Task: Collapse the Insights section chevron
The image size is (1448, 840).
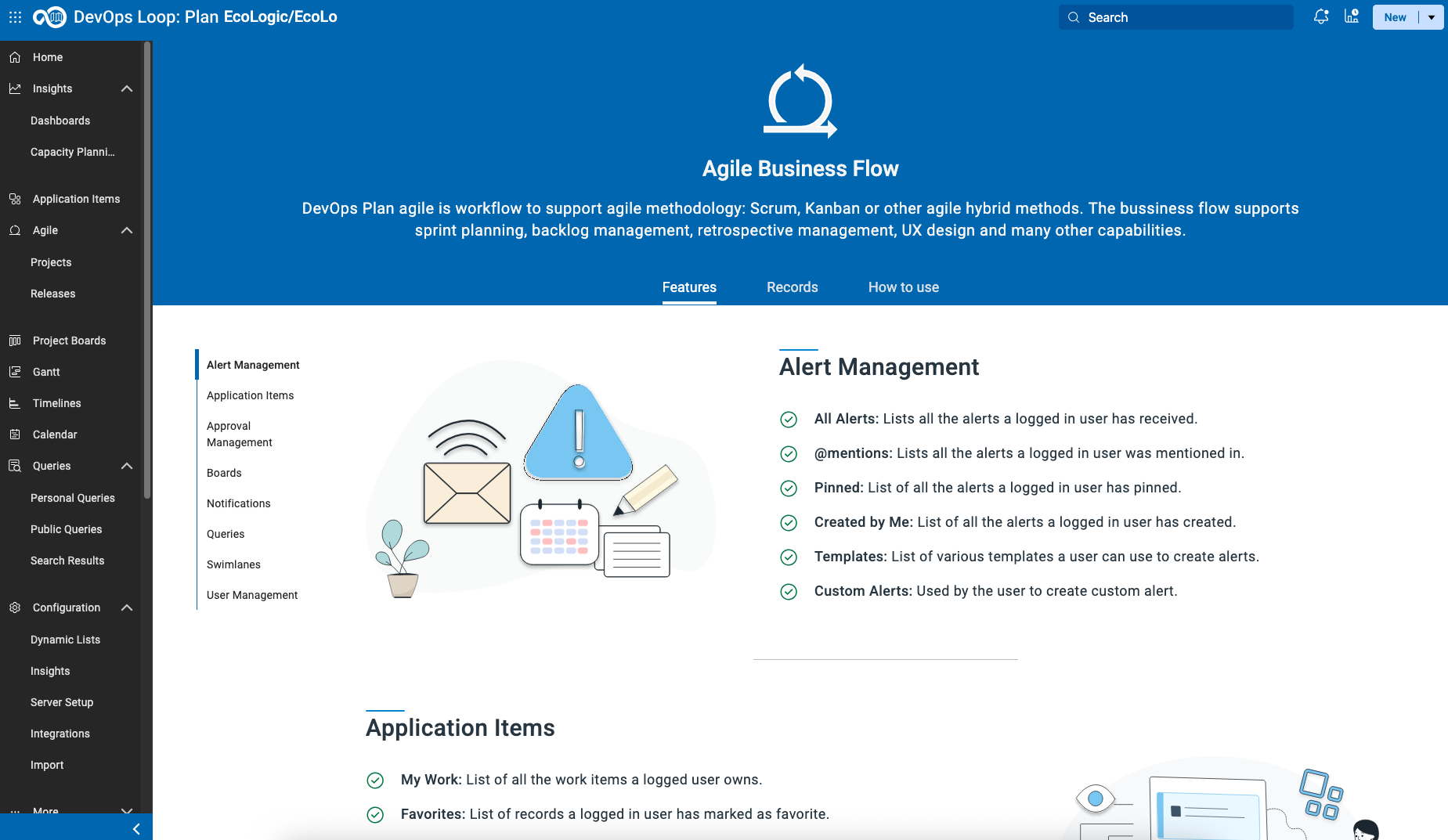Action: tap(127, 88)
